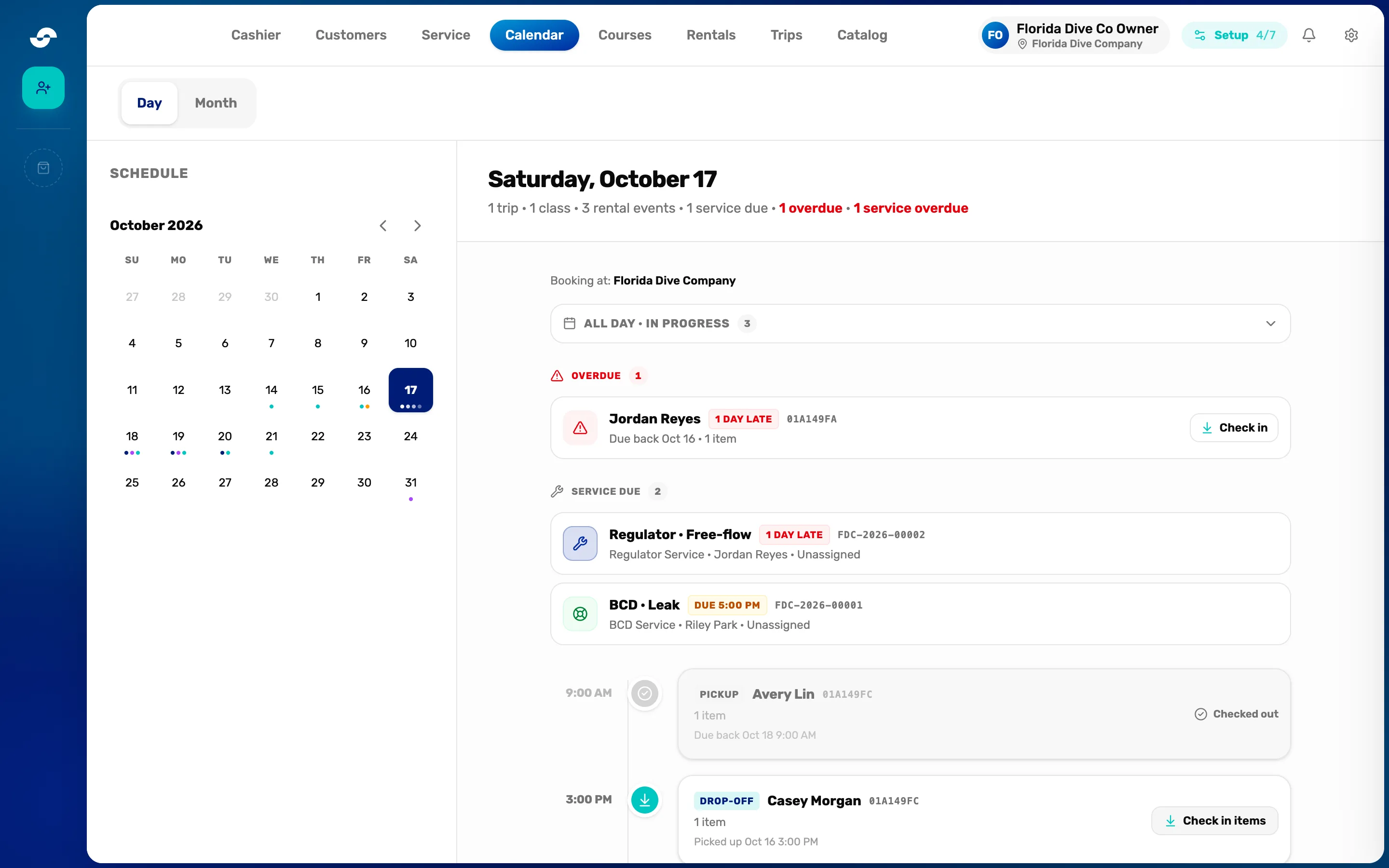Open the settings gear icon
Screen dimensions: 1389x868
coord(1351,35)
